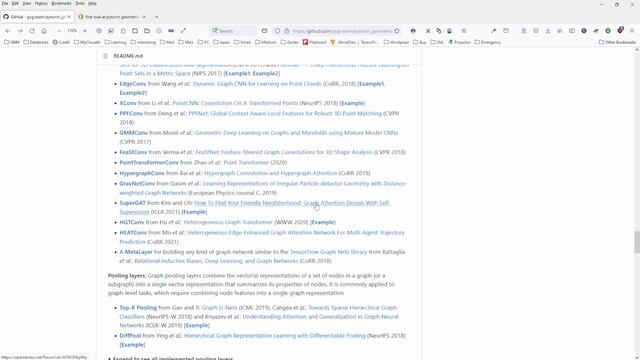Open the Edit menu
640x360 pixels.
pos(15,3)
